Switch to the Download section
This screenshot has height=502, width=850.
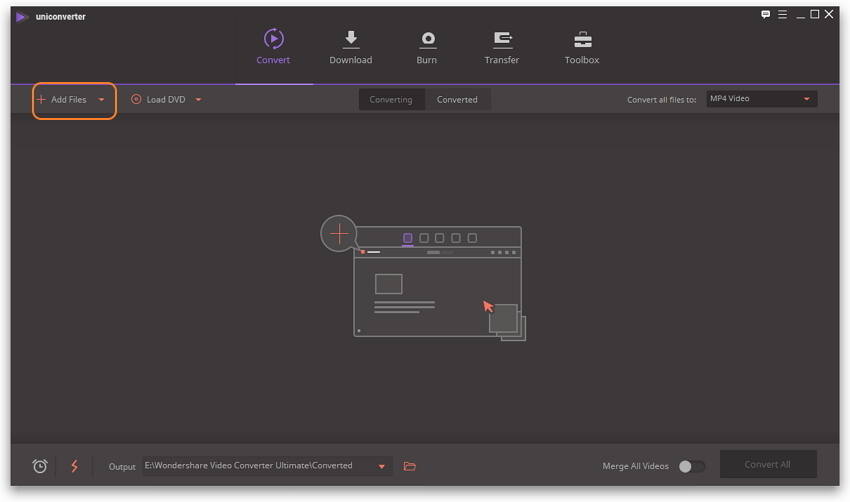click(x=351, y=47)
